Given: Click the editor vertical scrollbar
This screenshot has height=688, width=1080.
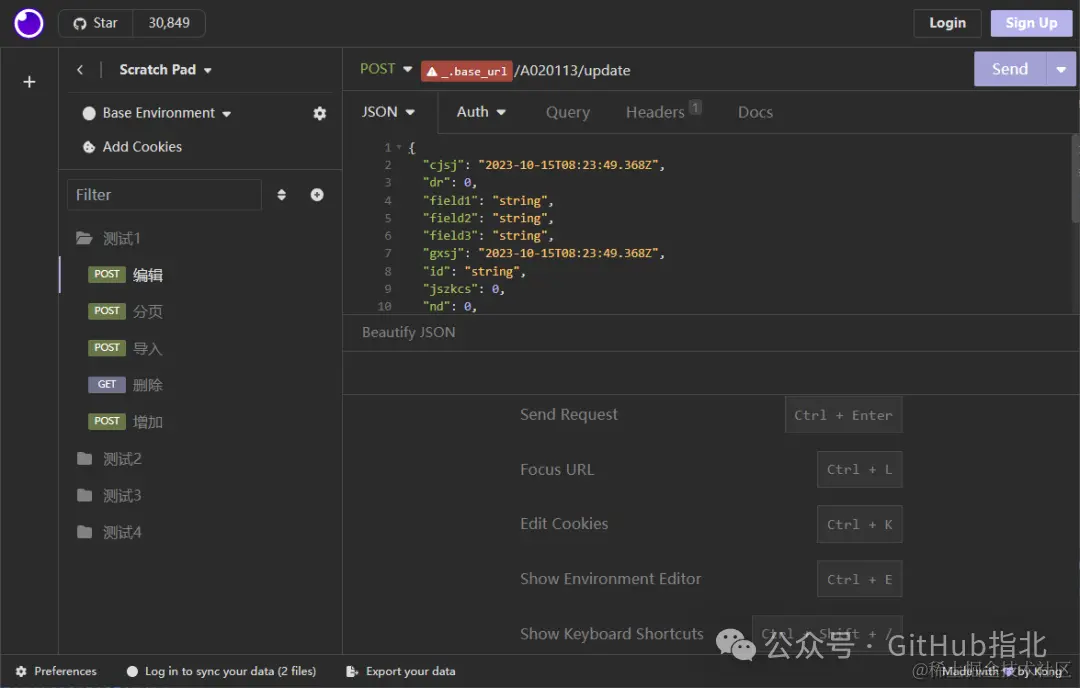Looking at the screenshot, I should (x=1075, y=179).
